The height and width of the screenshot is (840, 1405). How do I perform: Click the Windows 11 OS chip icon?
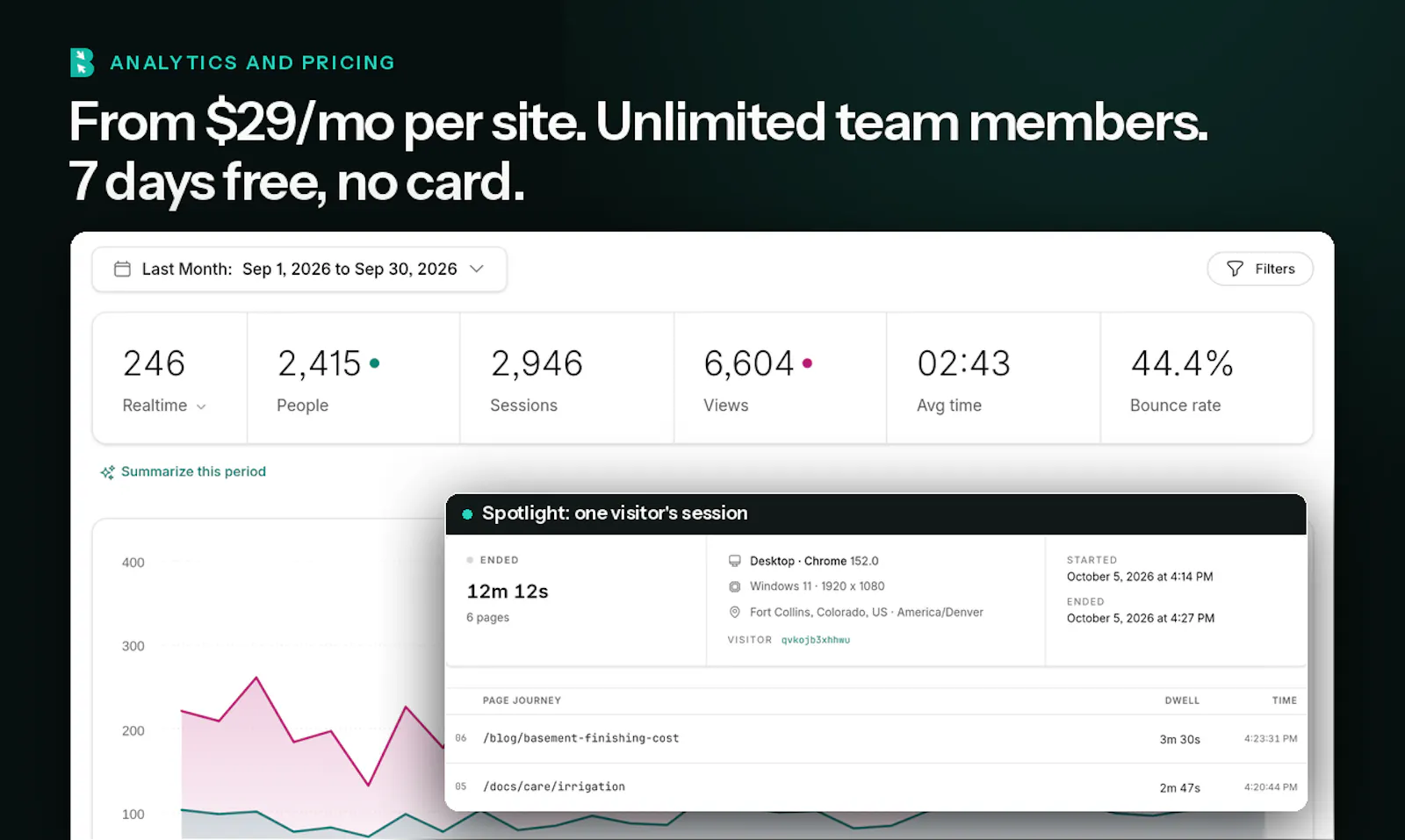pos(735,586)
